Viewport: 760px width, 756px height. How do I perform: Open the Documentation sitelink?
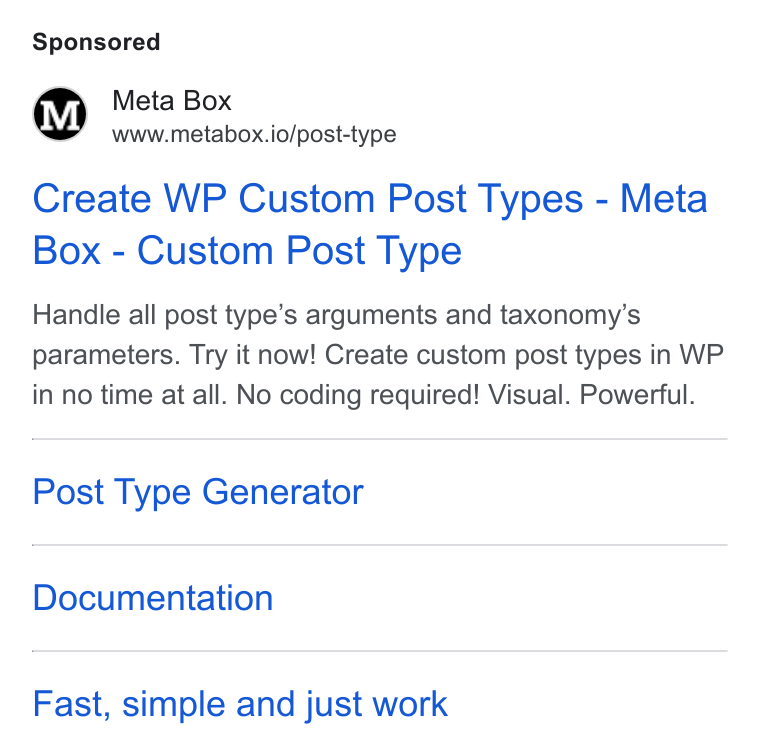(x=153, y=598)
